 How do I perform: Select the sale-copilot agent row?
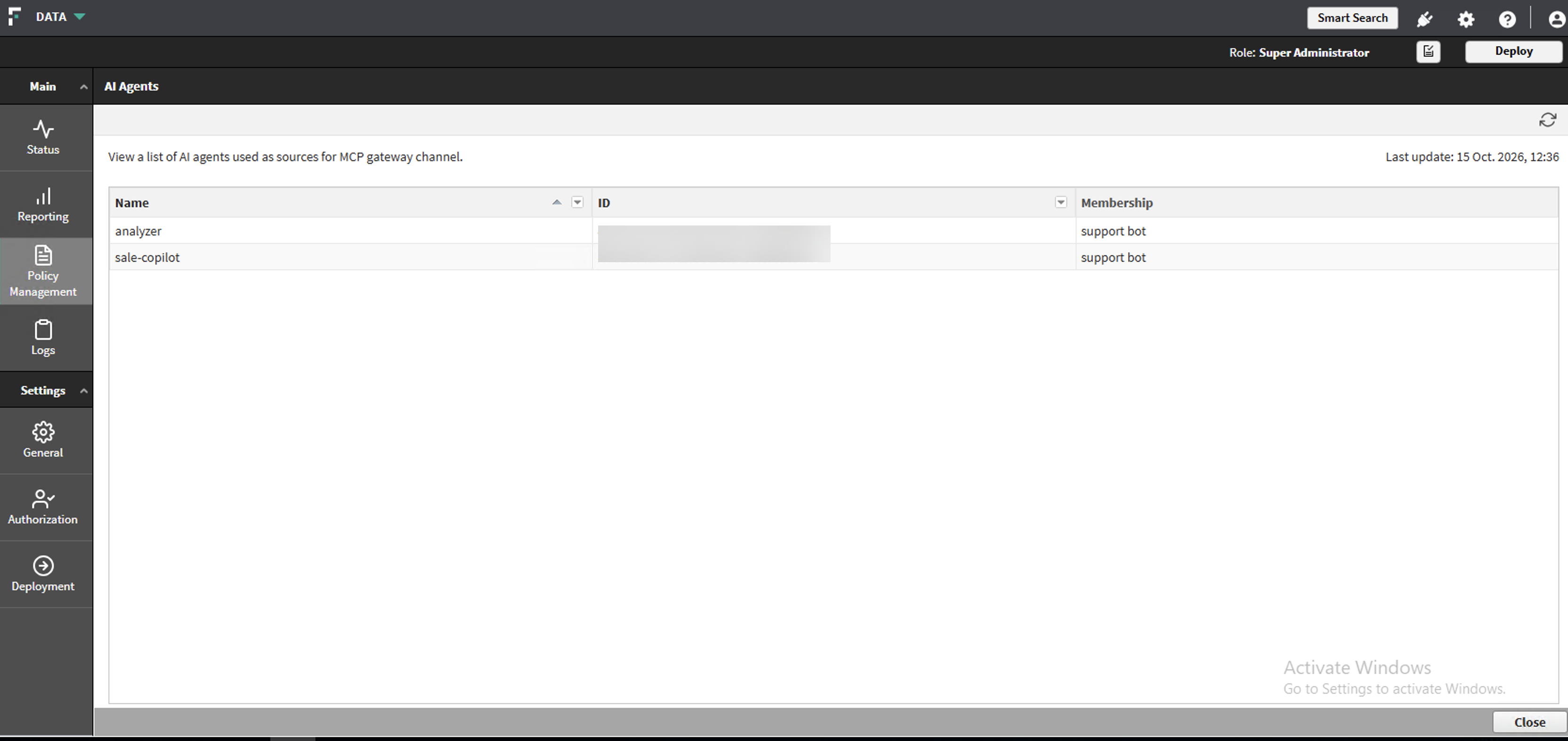click(x=833, y=257)
